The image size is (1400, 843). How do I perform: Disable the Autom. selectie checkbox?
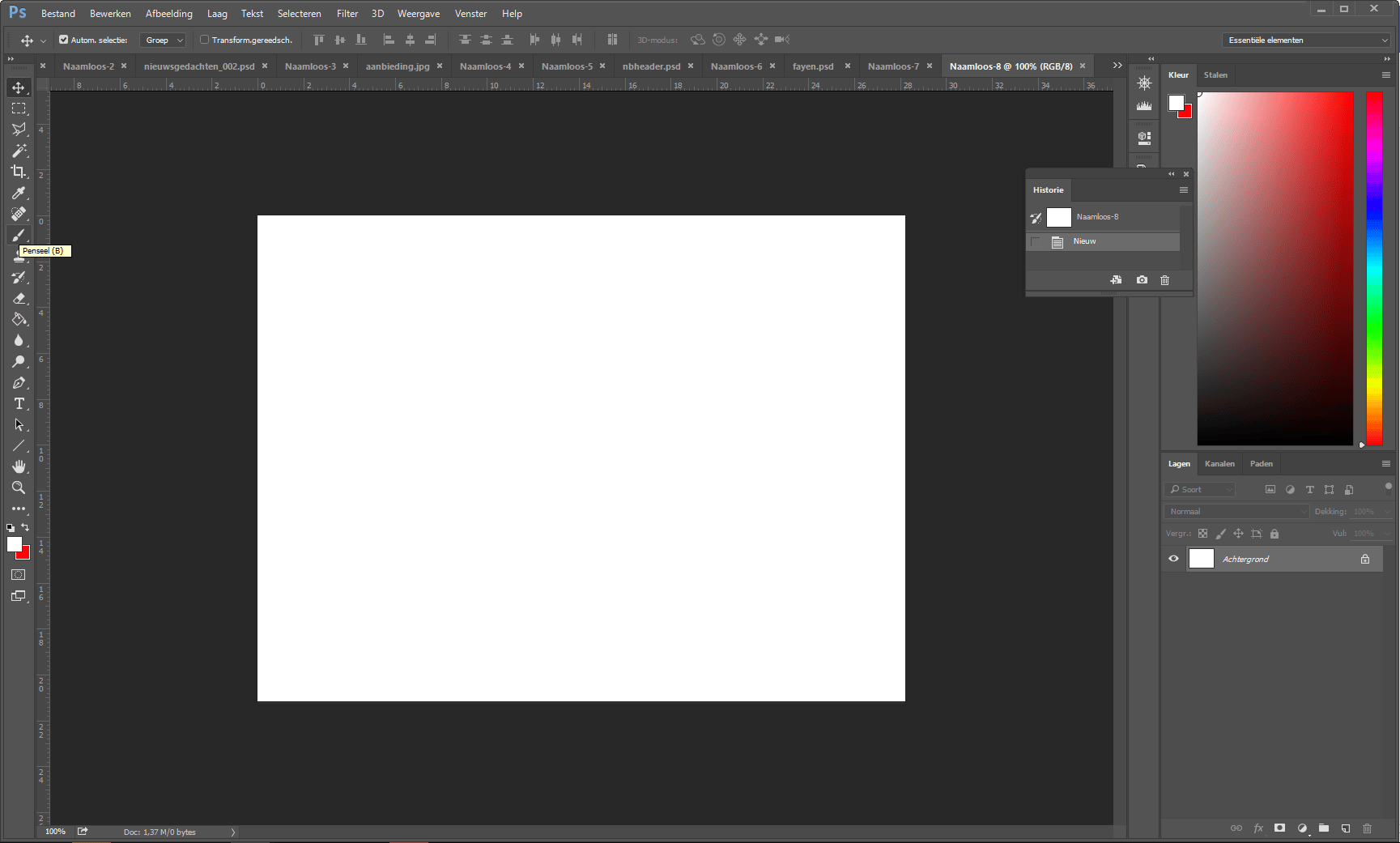62,39
